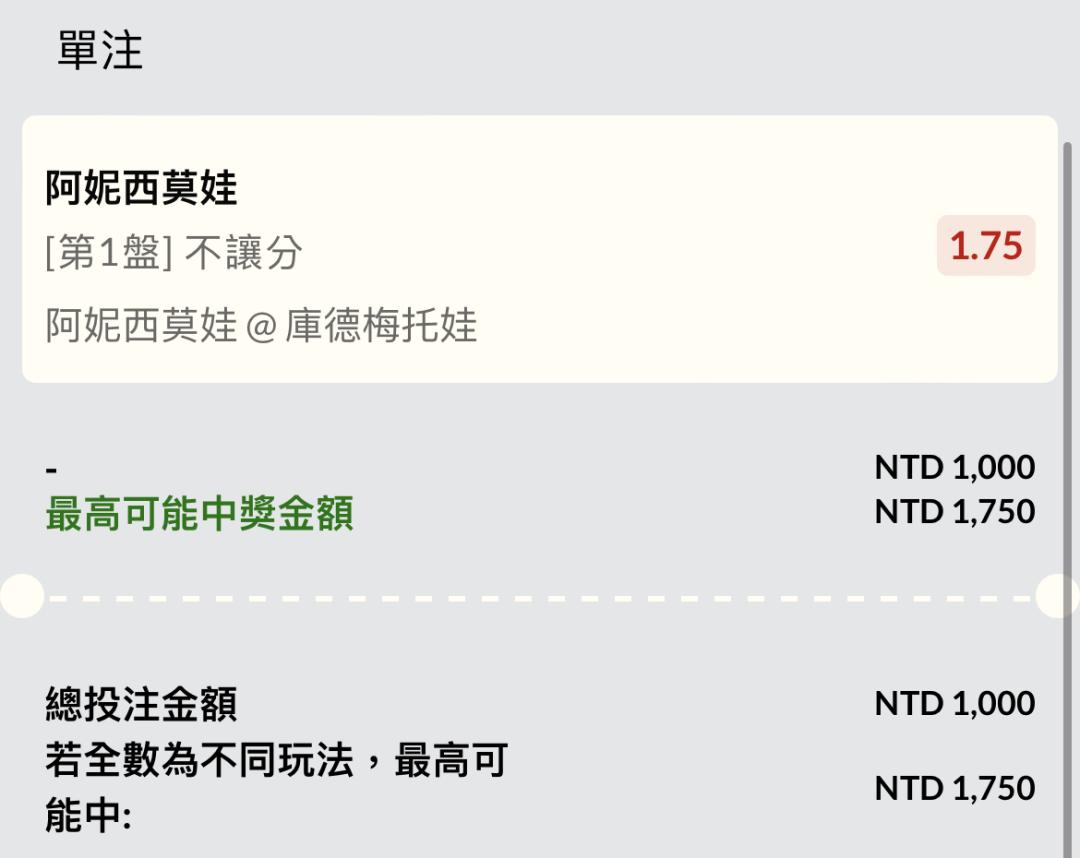The image size is (1080, 858).
Task: Click the 能中: text line
Action: point(88,816)
